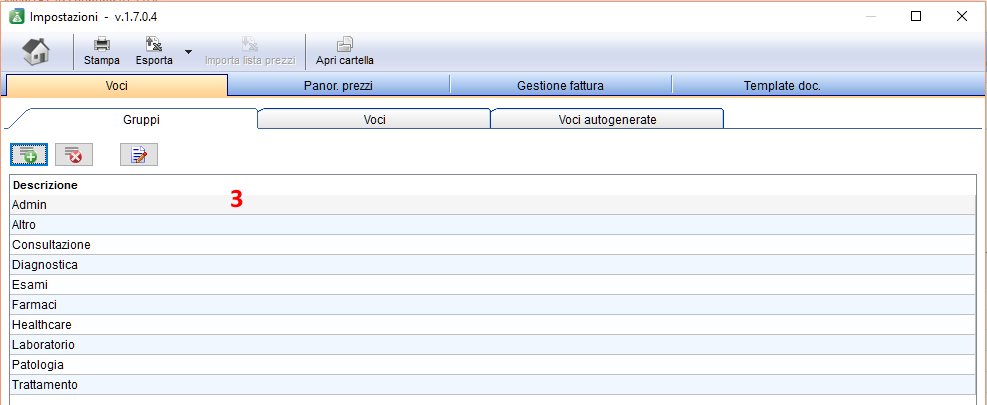This screenshot has height=405, width=987.
Task: Add a new group row
Action: (29, 154)
